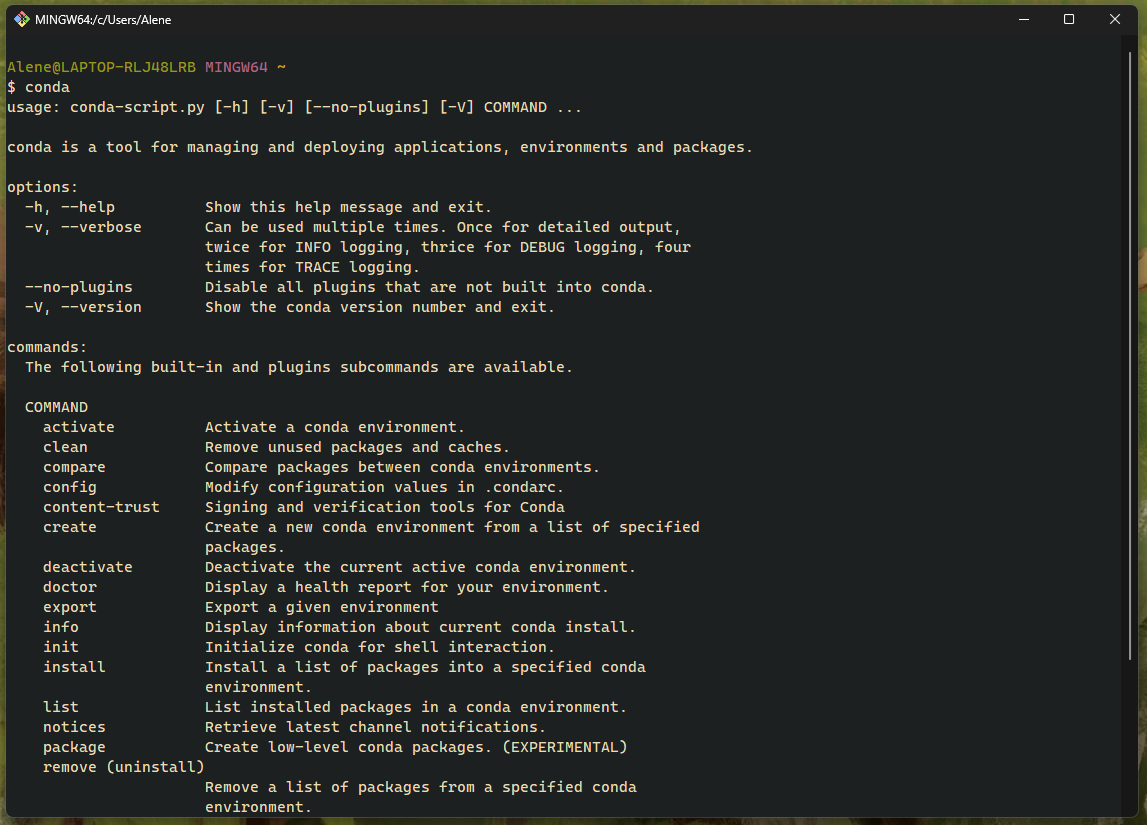Click the 'activate' command in the COMMAND list
Image resolution: width=1147 pixels, height=825 pixels.
[x=78, y=426]
